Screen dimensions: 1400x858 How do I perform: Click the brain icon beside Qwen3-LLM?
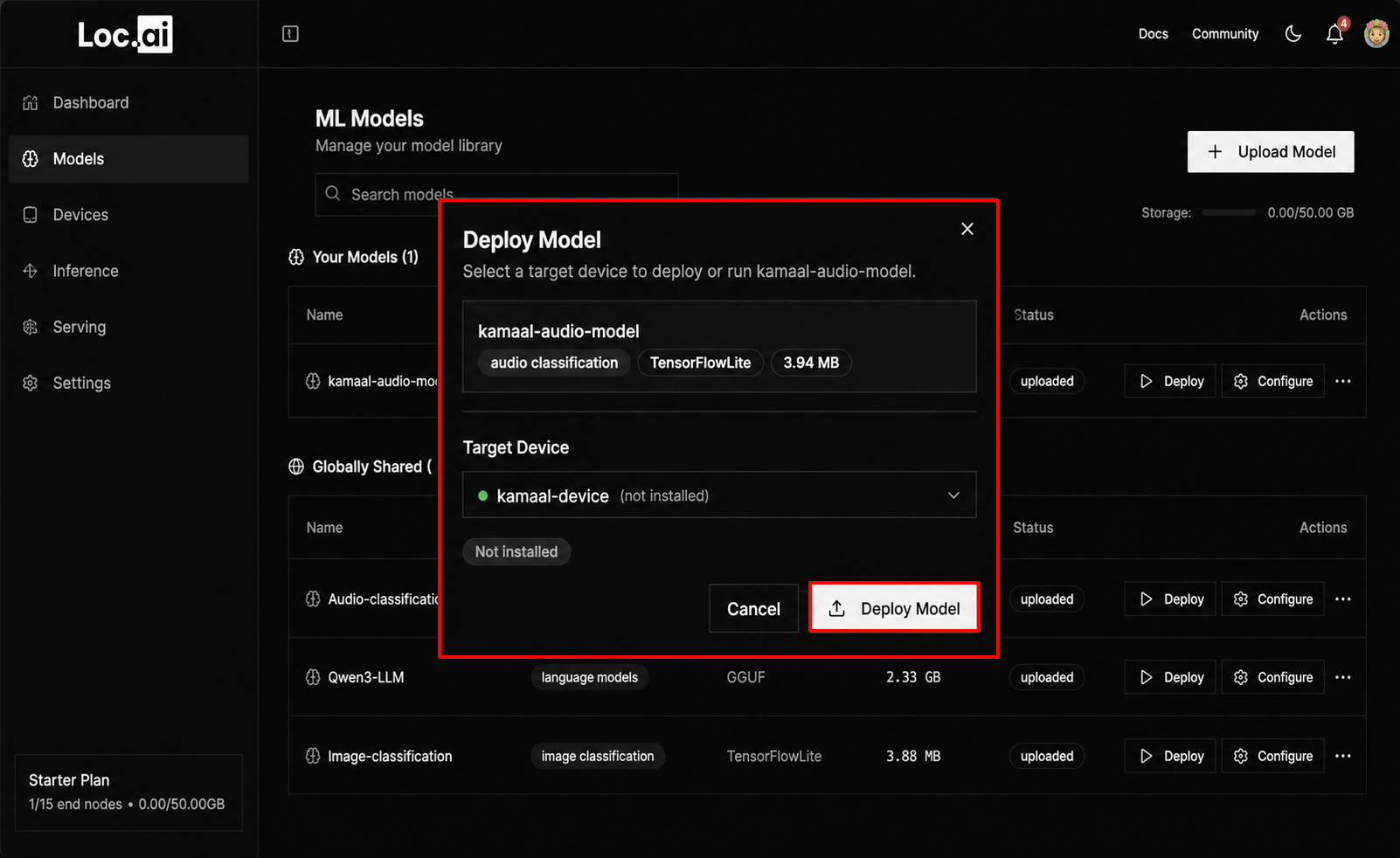click(x=313, y=678)
